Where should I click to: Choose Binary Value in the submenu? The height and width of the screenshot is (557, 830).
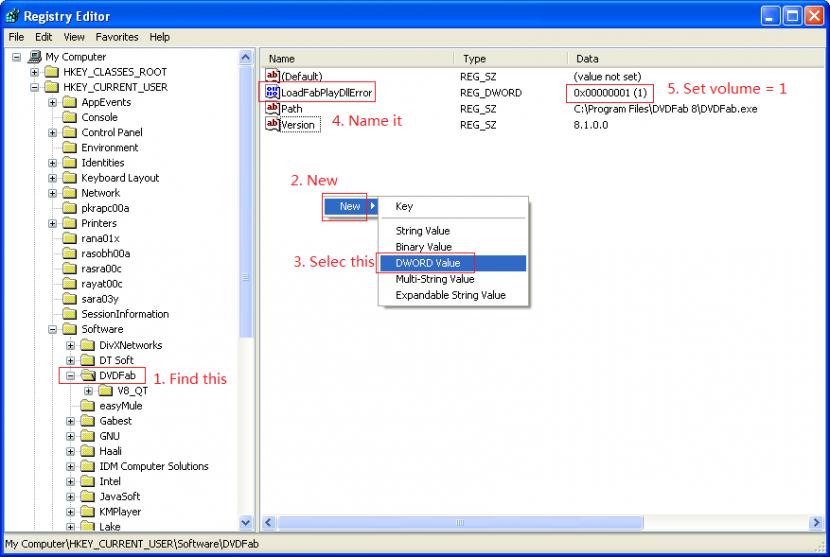(453, 247)
